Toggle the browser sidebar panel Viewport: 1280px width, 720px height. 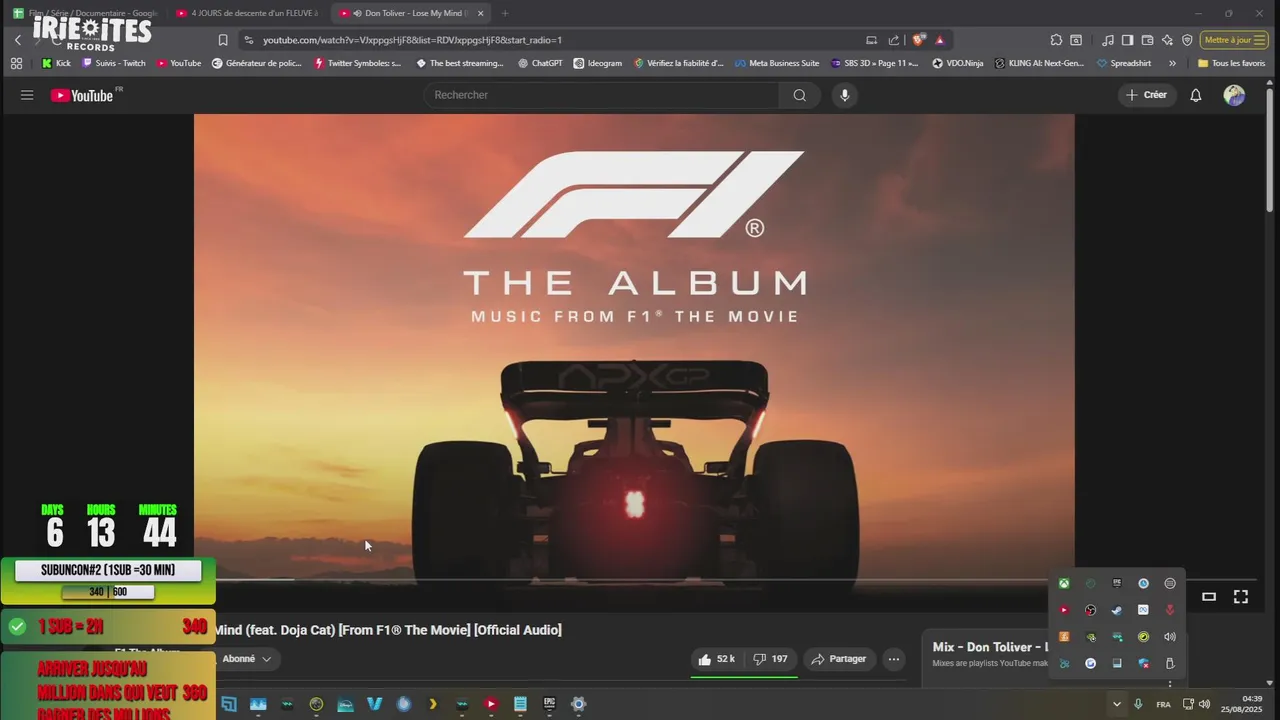(1127, 40)
